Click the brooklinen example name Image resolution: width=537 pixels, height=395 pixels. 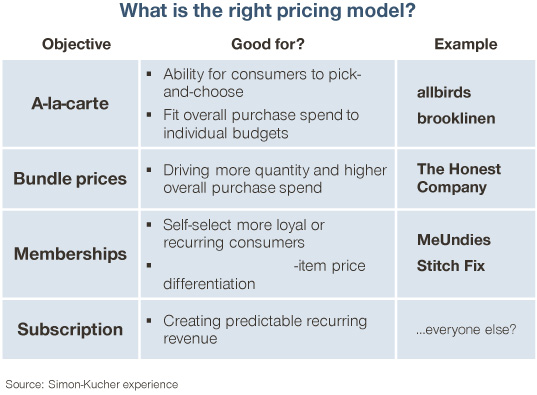point(456,119)
